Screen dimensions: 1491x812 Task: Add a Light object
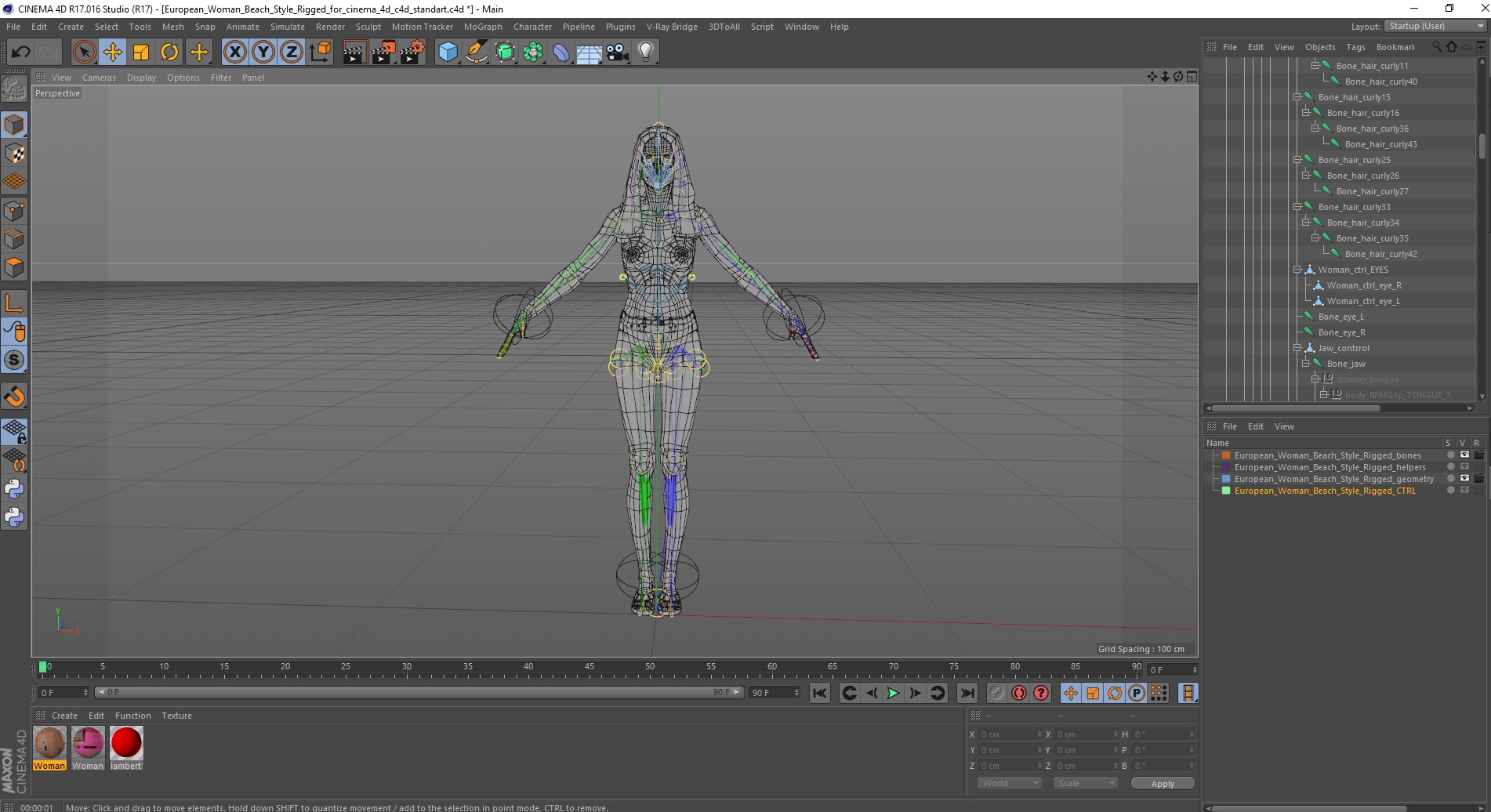point(646,53)
